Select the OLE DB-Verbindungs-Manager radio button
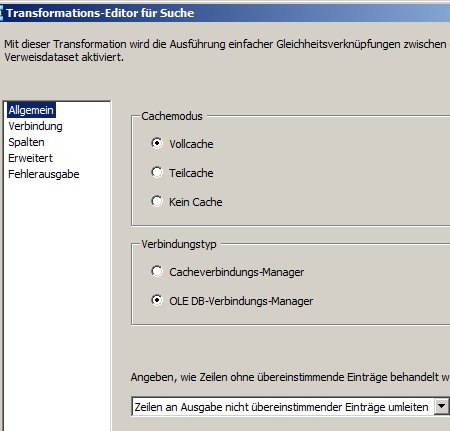 [157, 300]
